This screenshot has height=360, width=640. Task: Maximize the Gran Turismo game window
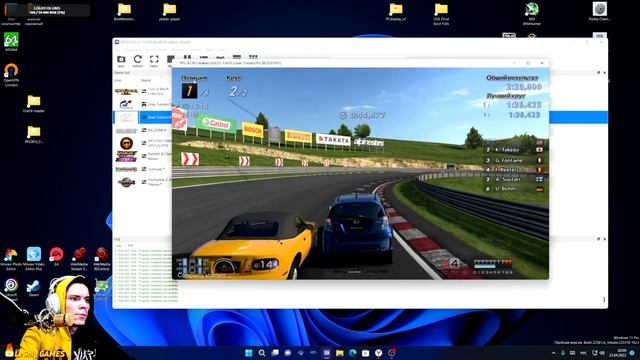528,63
